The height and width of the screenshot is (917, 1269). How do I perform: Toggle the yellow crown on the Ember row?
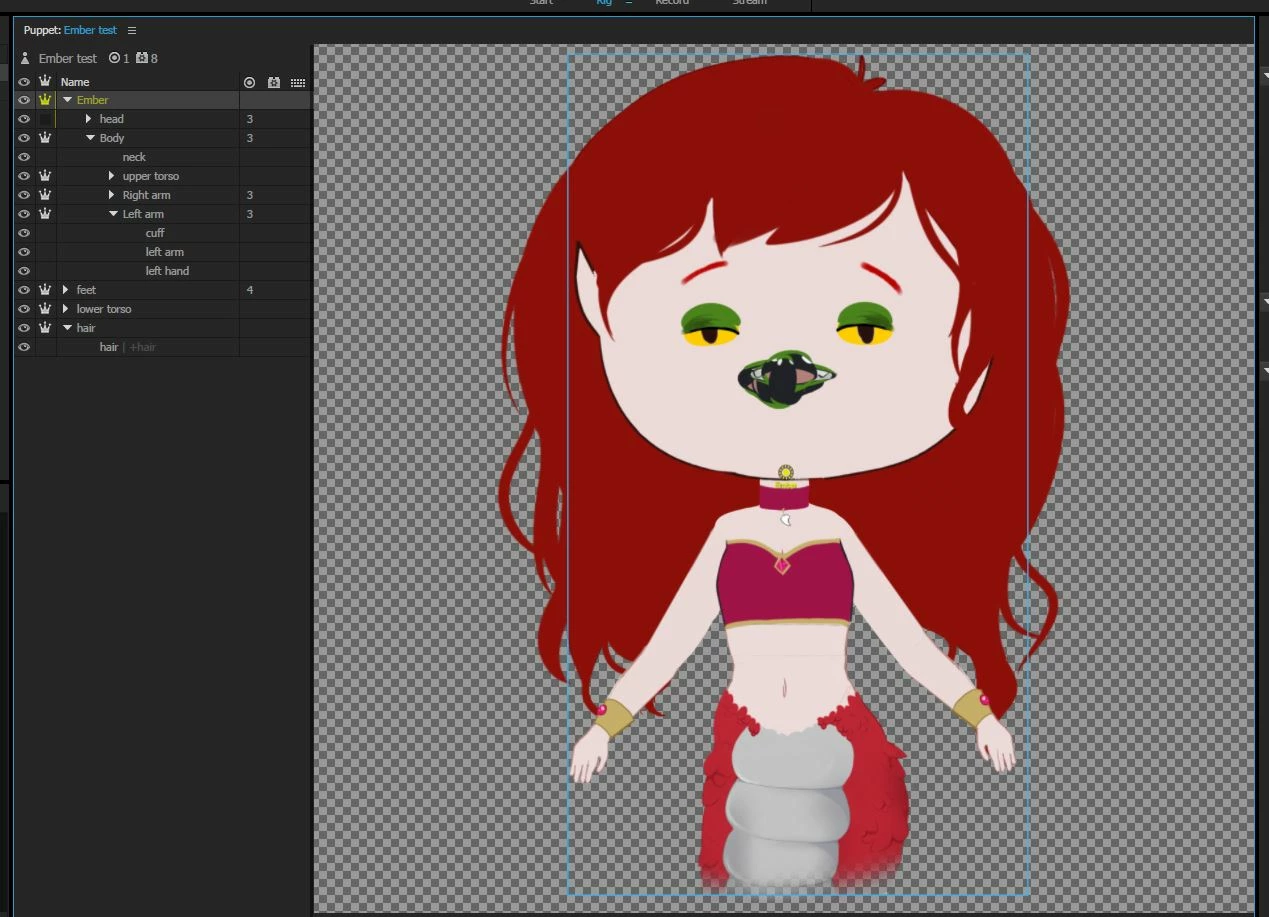(x=45, y=100)
